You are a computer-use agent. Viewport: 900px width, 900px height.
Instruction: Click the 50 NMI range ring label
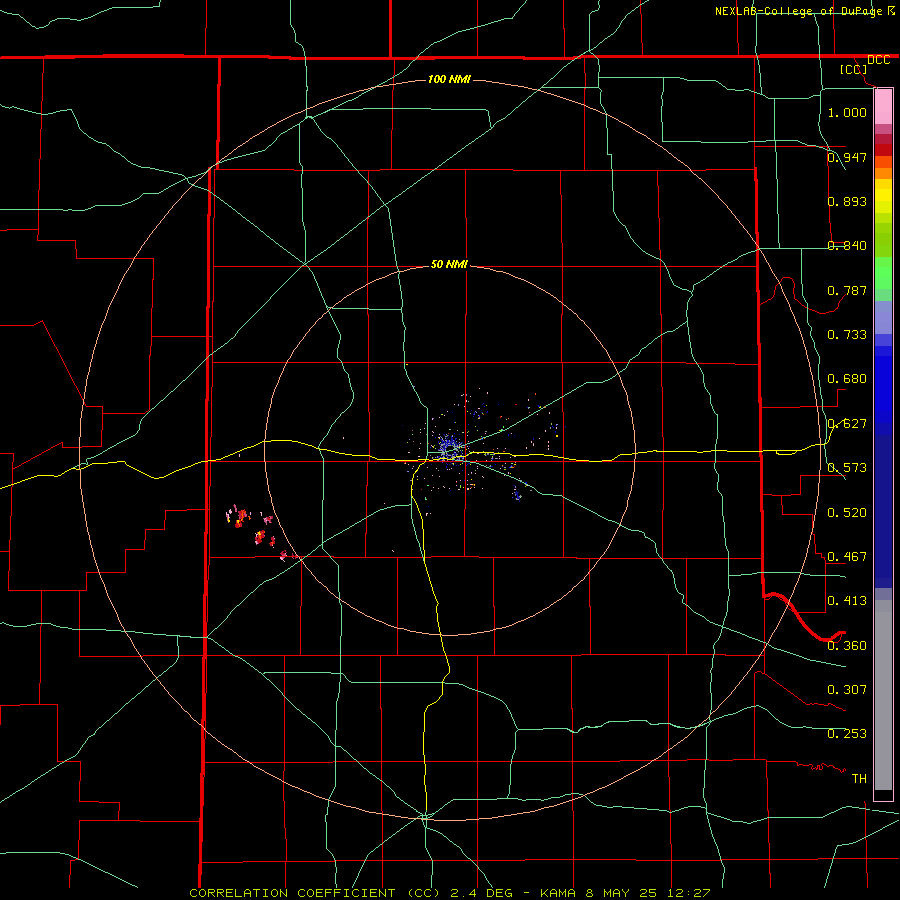[449, 264]
